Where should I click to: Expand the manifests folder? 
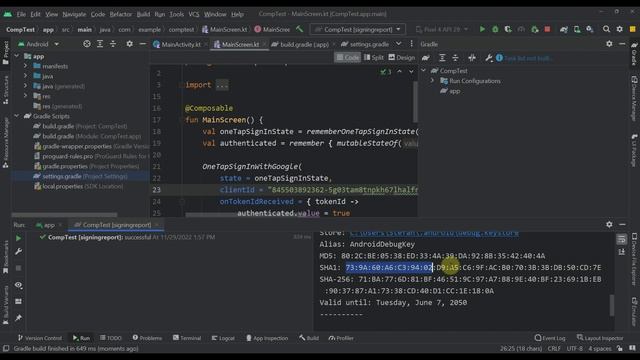(x=26, y=66)
